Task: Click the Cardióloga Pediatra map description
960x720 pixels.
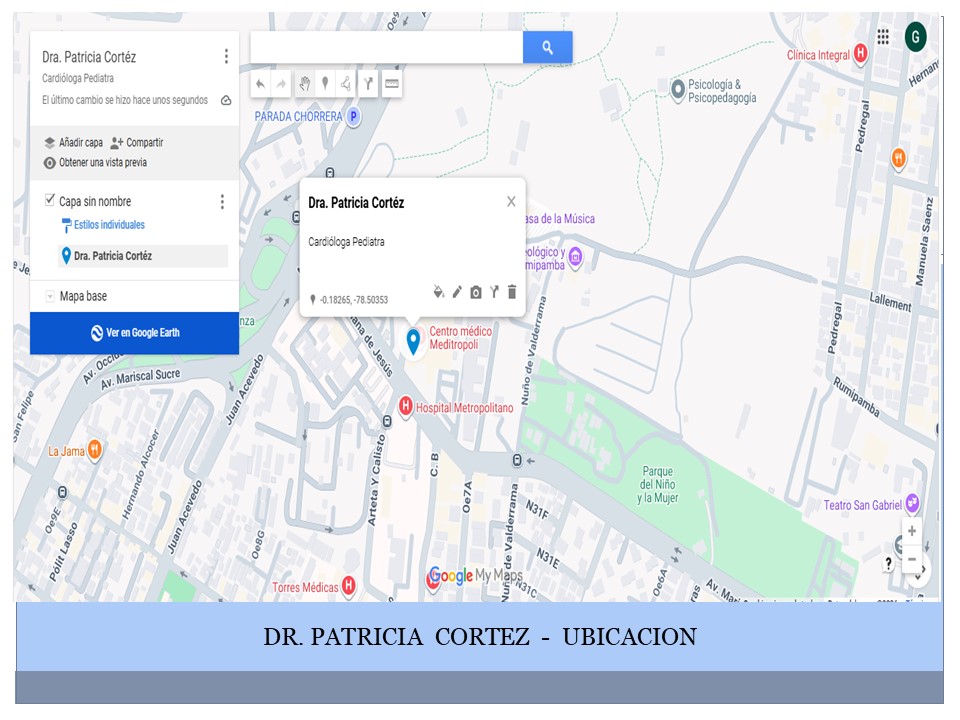Action: click(x=78, y=78)
